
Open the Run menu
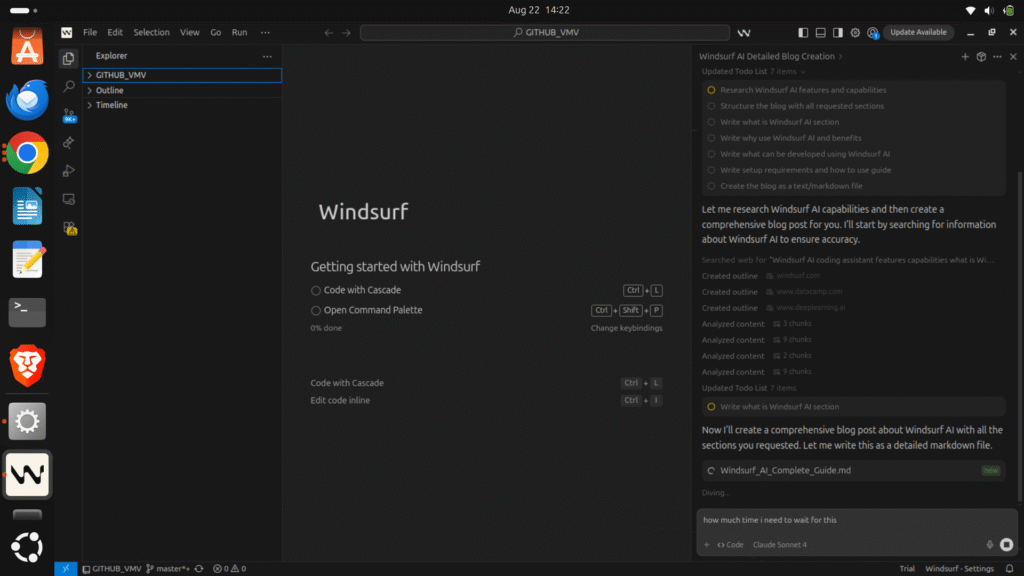coord(240,33)
